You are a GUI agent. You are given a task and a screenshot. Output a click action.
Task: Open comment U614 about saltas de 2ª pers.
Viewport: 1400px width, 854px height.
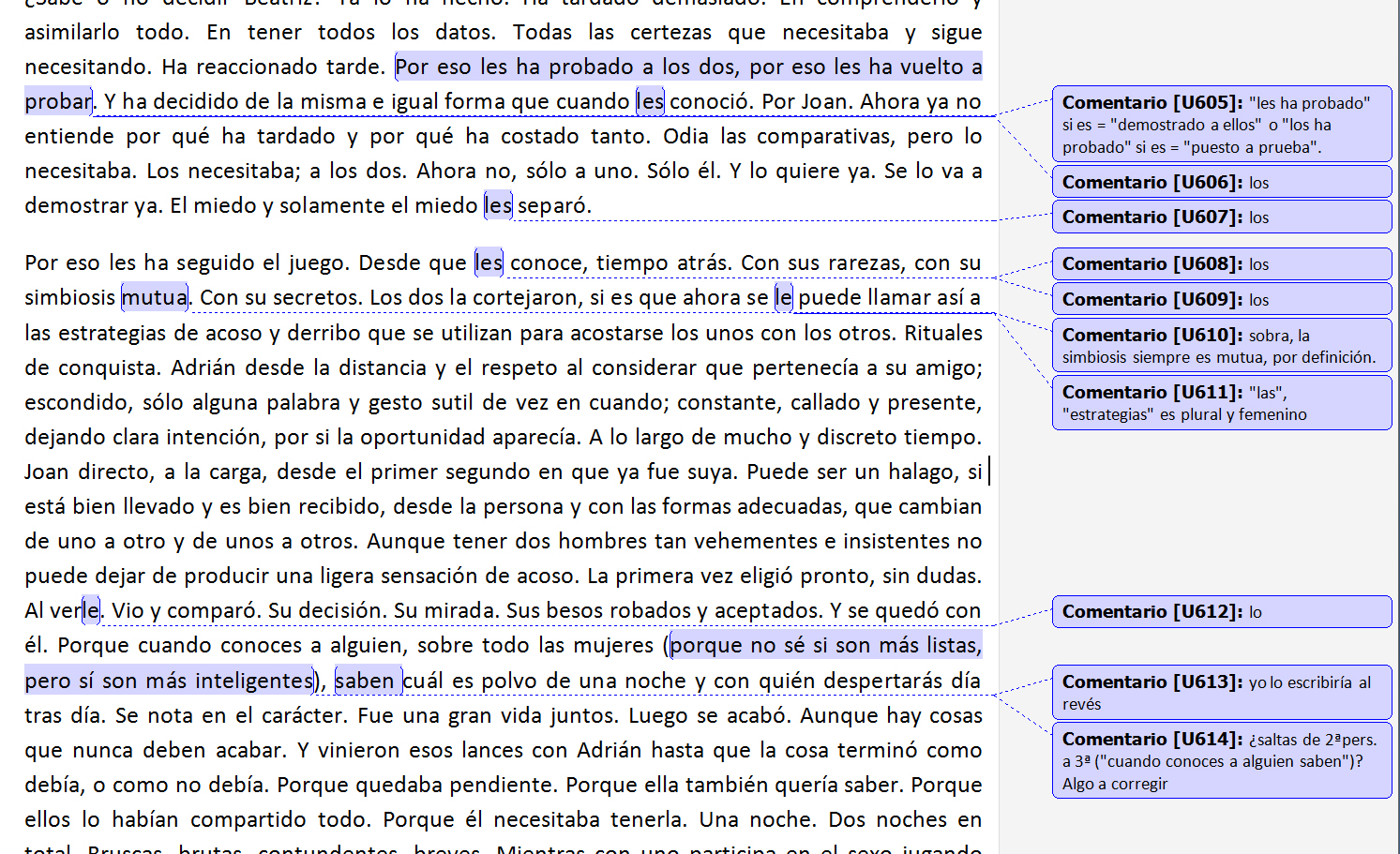tap(1222, 760)
